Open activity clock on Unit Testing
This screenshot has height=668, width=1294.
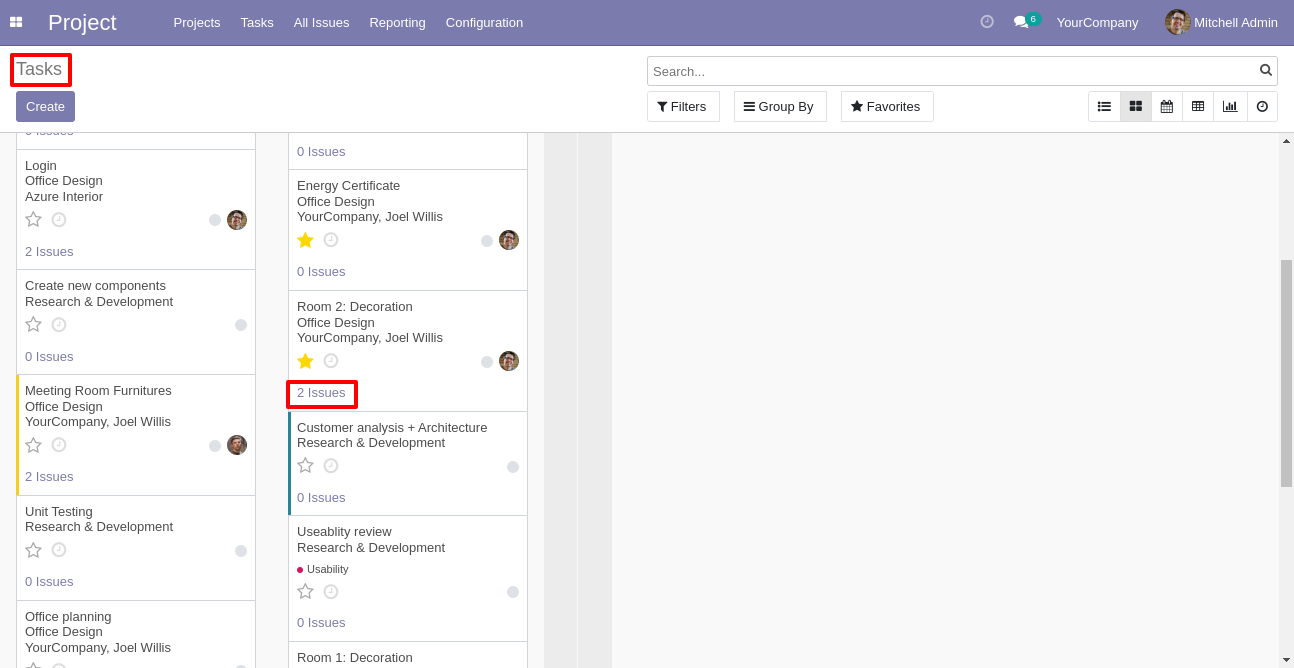59,550
